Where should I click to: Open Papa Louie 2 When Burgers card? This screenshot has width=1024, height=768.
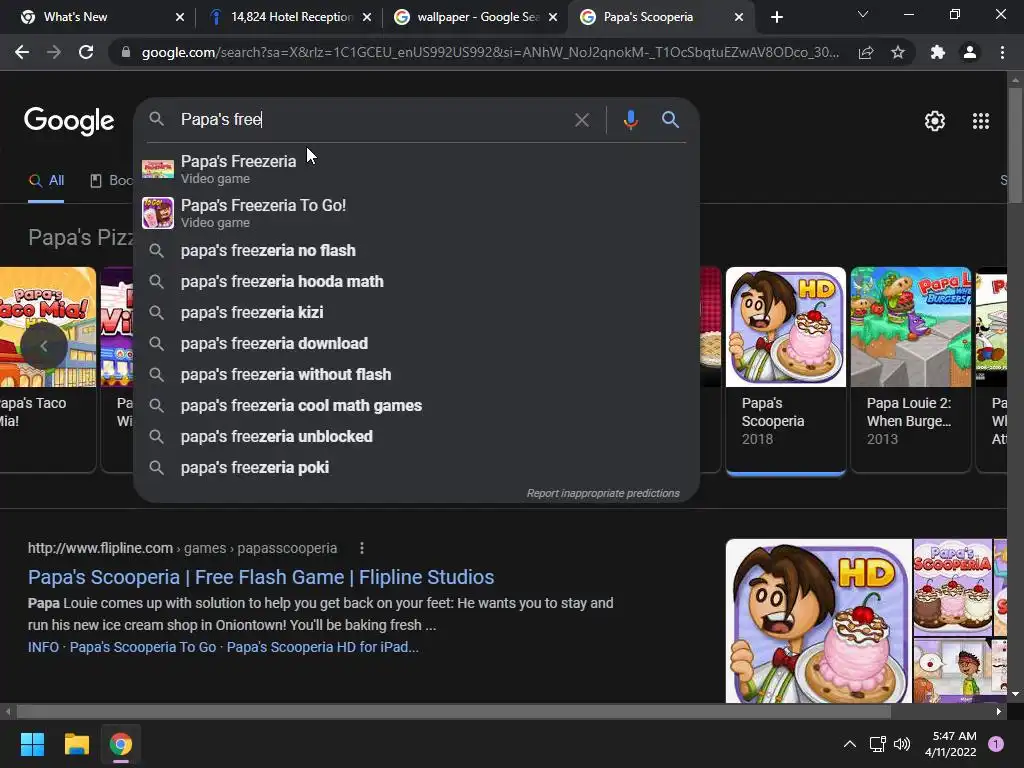coord(910,368)
